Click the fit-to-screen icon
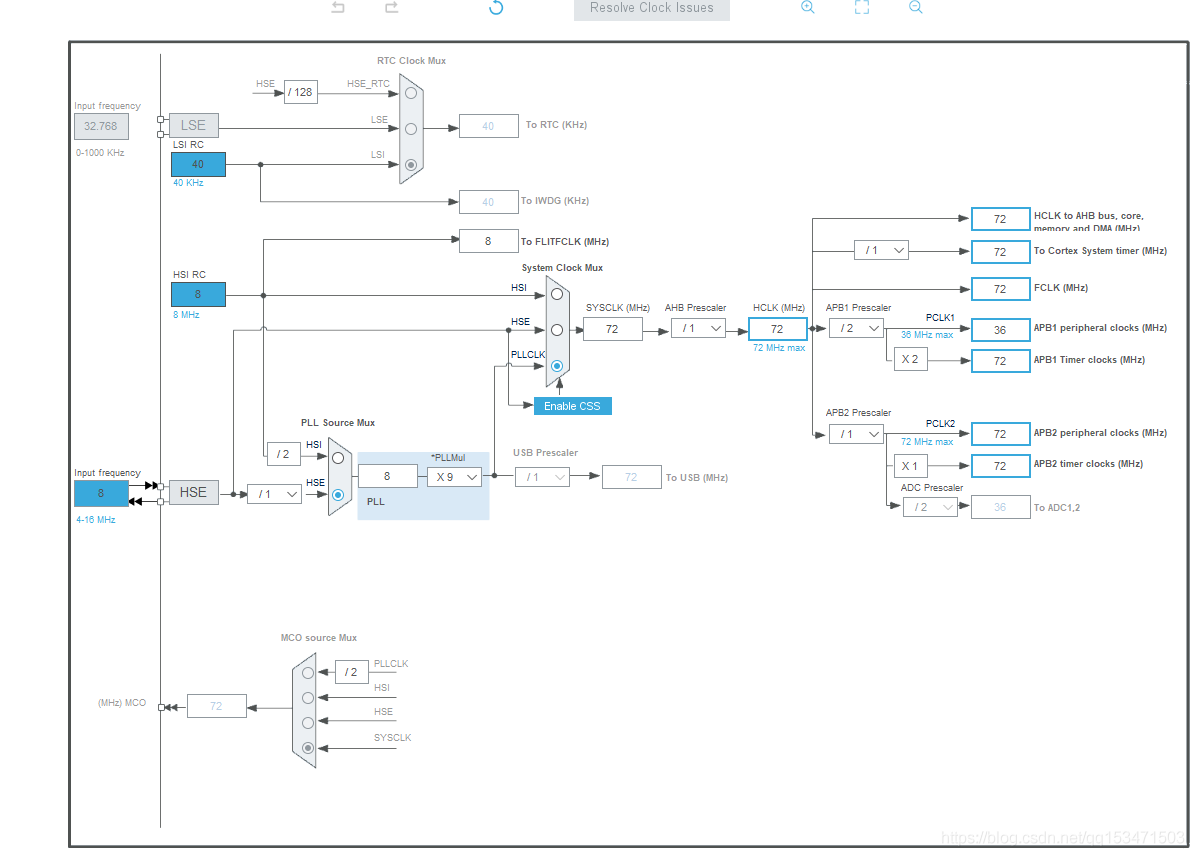Viewport: 1194px width, 856px height. pyautogui.click(x=862, y=8)
